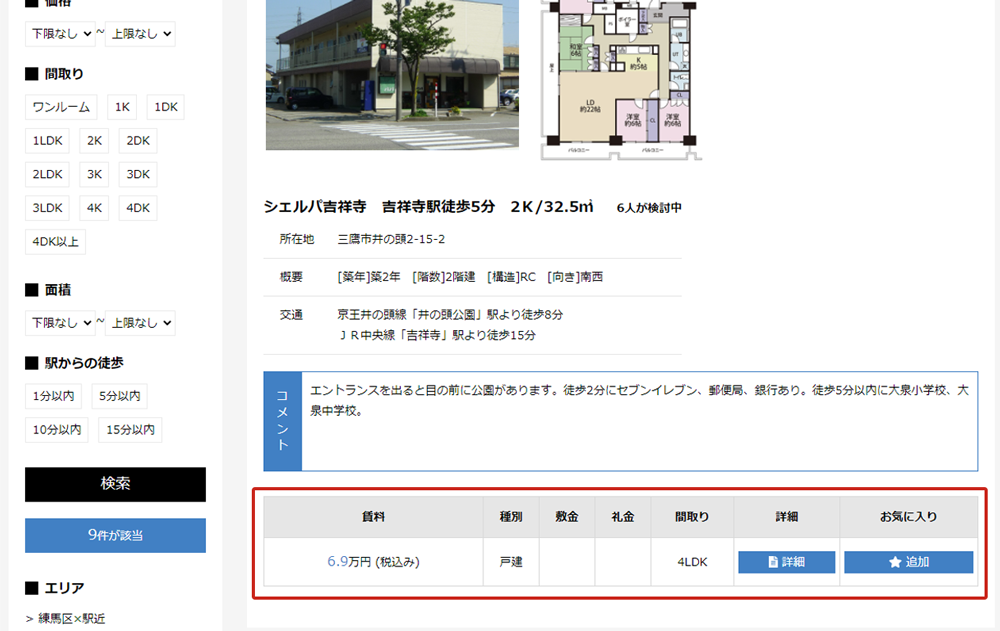Click the blue 9件が該当 button
1000x631 pixels.
click(115, 535)
